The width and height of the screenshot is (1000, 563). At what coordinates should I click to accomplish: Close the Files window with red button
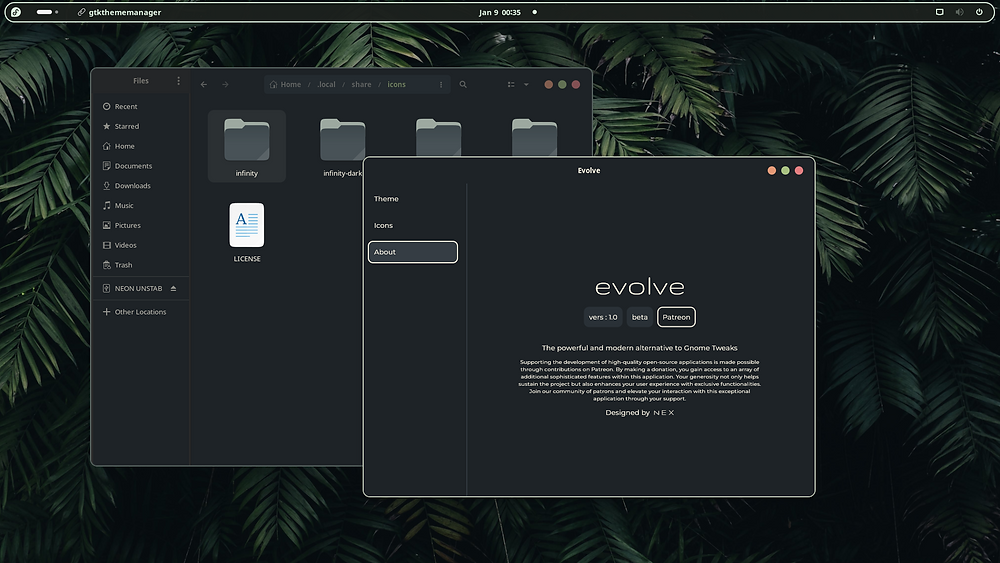click(x=575, y=84)
